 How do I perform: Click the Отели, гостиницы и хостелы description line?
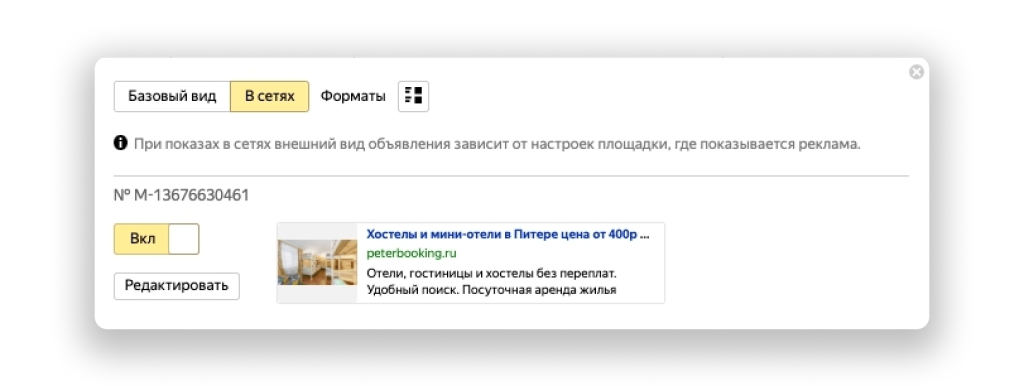(x=491, y=272)
